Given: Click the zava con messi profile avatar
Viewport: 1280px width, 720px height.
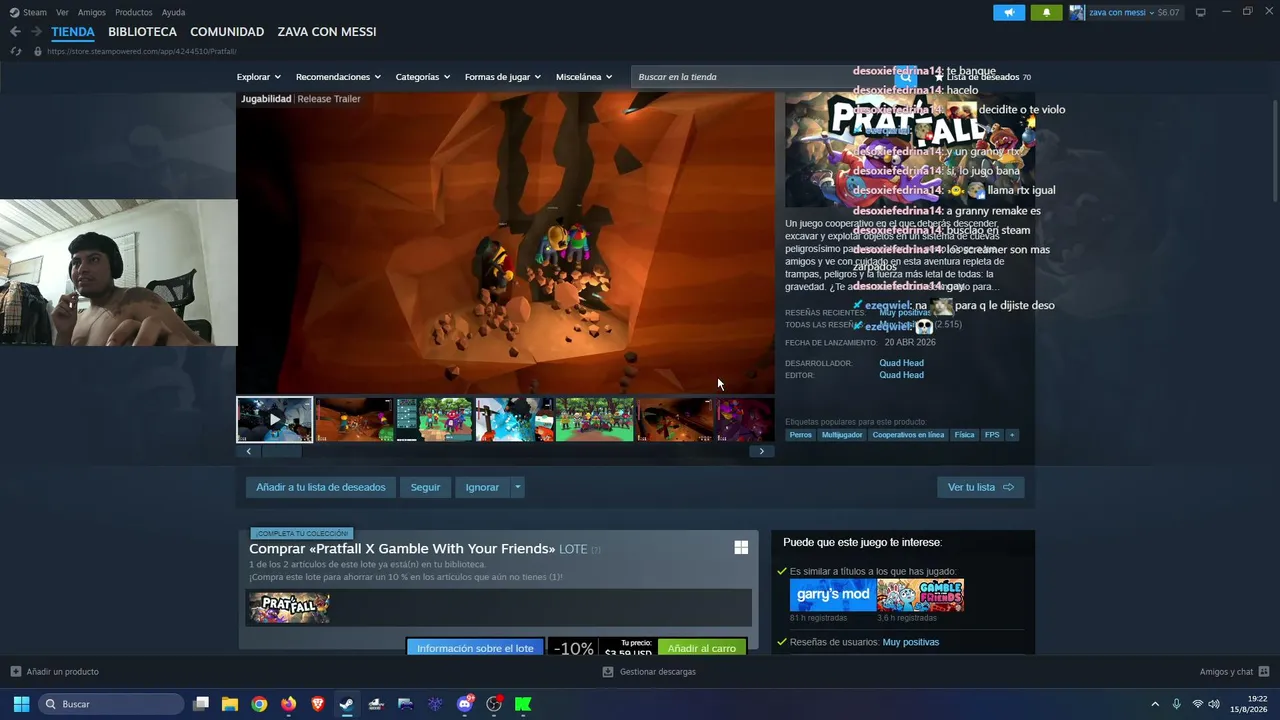Looking at the screenshot, I should (x=1077, y=12).
